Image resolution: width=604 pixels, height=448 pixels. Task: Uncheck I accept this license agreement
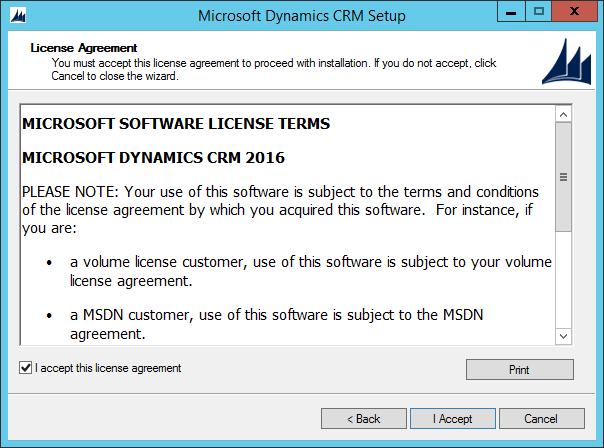[x=25, y=368]
